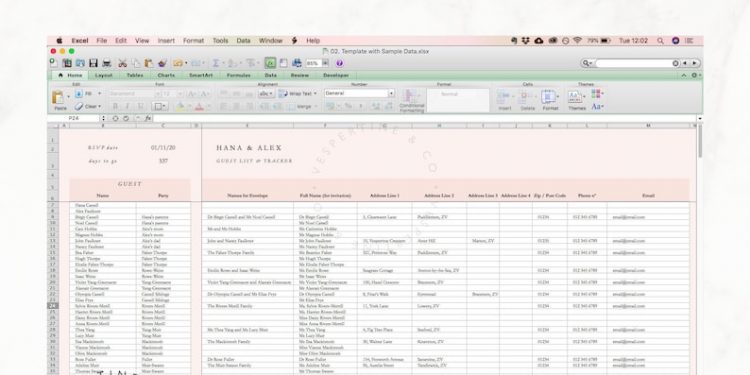The height and width of the screenshot is (375, 750).
Task: Click the ribbon settings gear icon
Action: pos(695,76)
